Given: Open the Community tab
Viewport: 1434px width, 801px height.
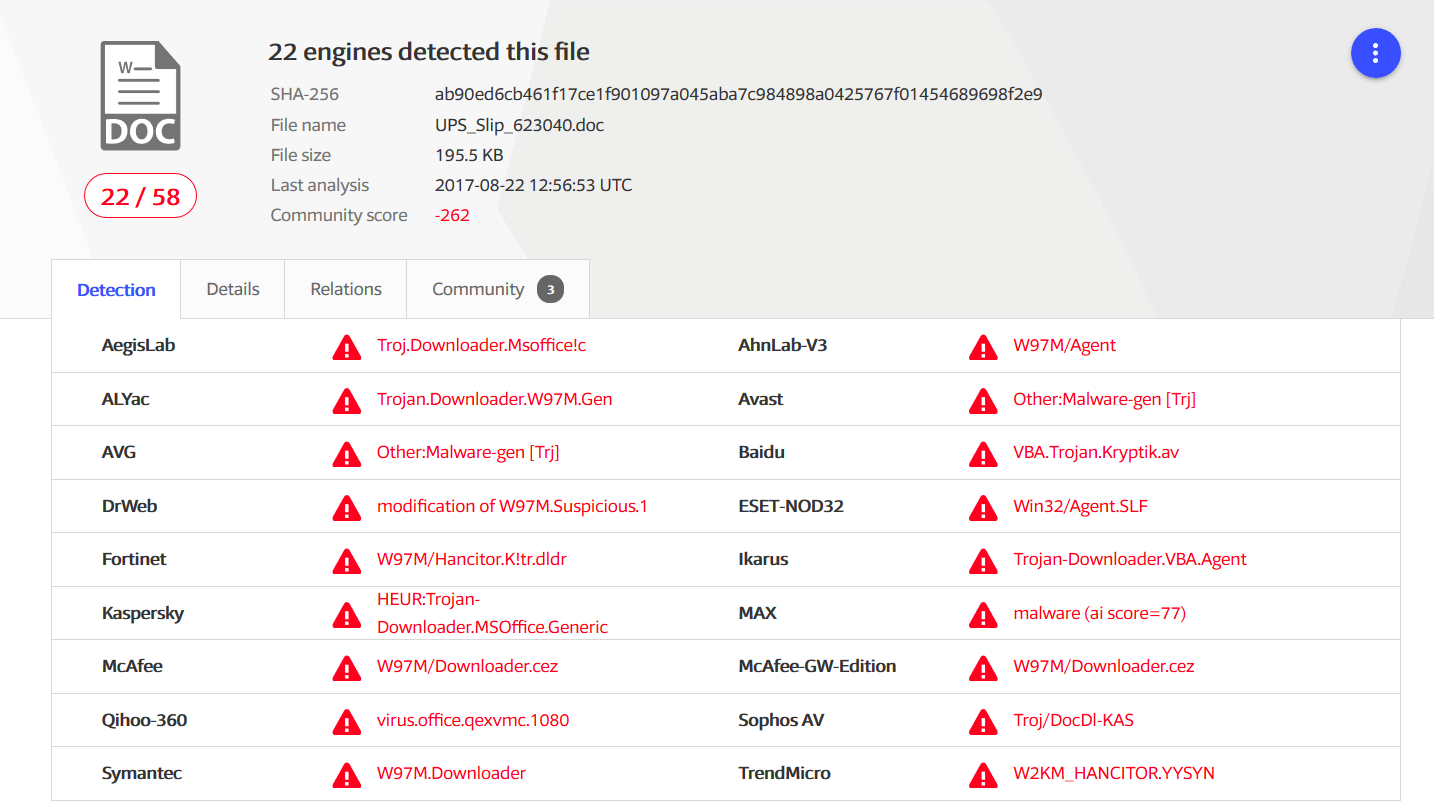Looking at the screenshot, I should pyautogui.click(x=478, y=289).
